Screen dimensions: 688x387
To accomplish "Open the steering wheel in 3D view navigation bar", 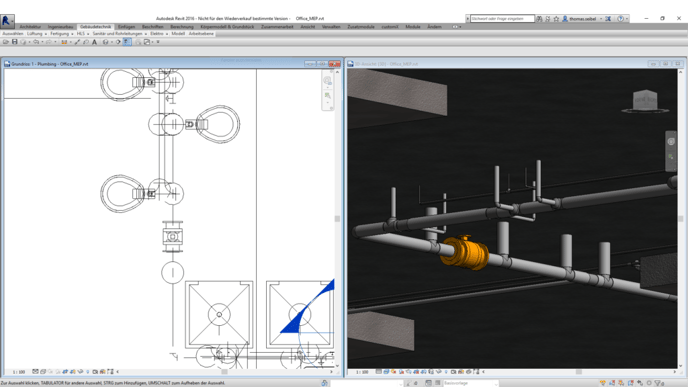I will (671, 141).
